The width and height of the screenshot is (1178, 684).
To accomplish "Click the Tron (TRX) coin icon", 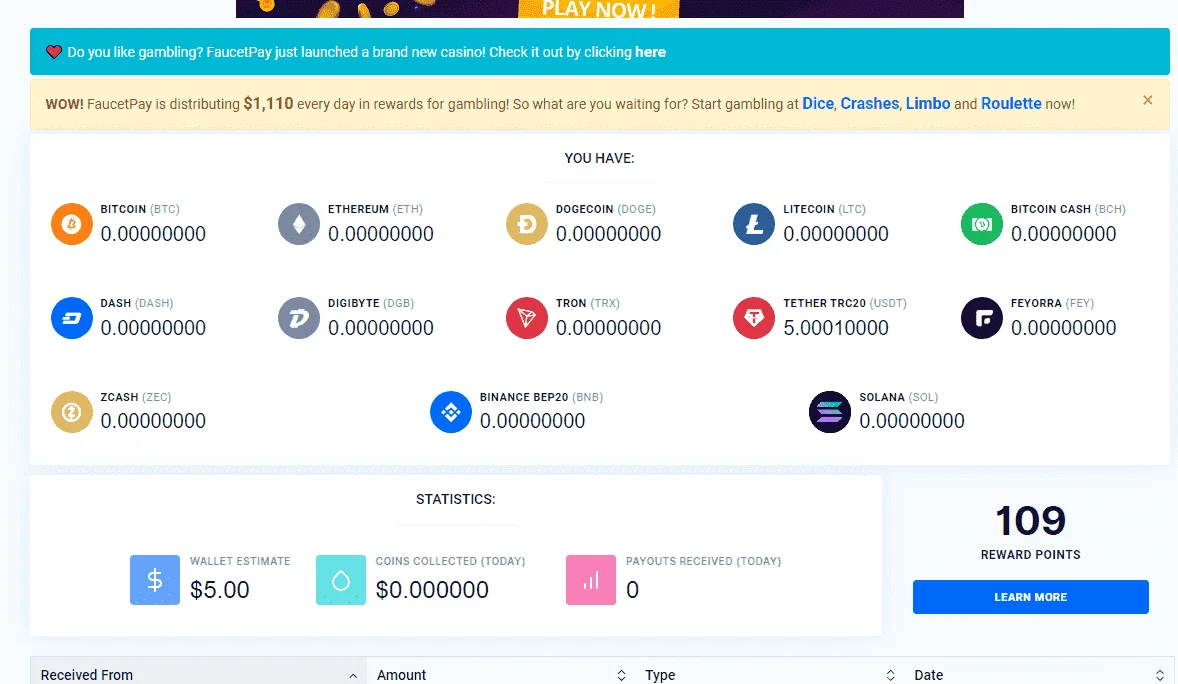I will [x=527, y=318].
